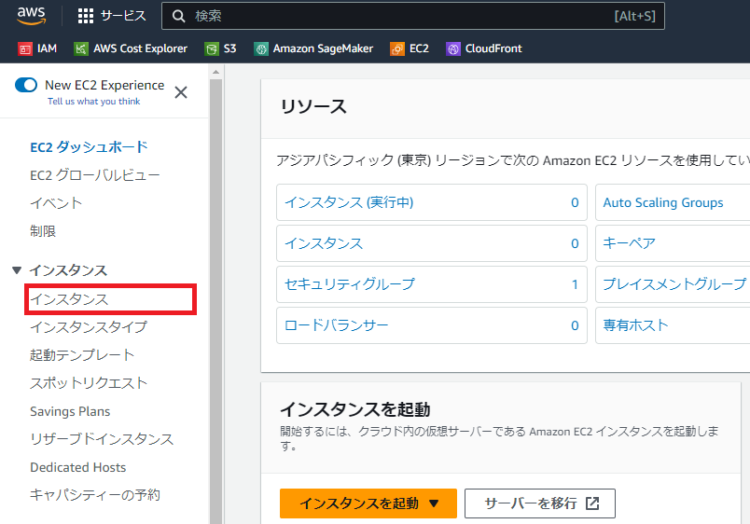Open 起動テンプレート in sidebar
Image resolution: width=750 pixels, height=524 pixels.
coord(82,355)
